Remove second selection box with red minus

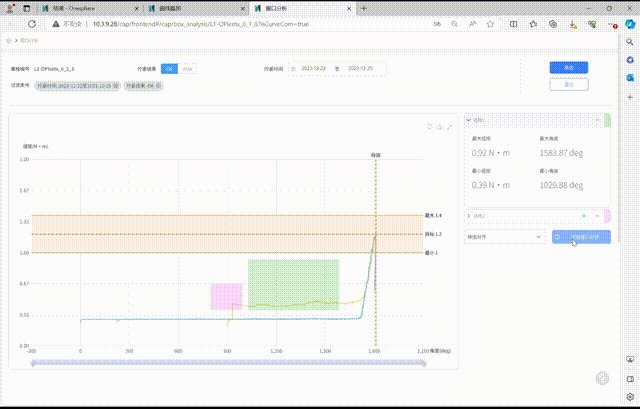pos(597,216)
